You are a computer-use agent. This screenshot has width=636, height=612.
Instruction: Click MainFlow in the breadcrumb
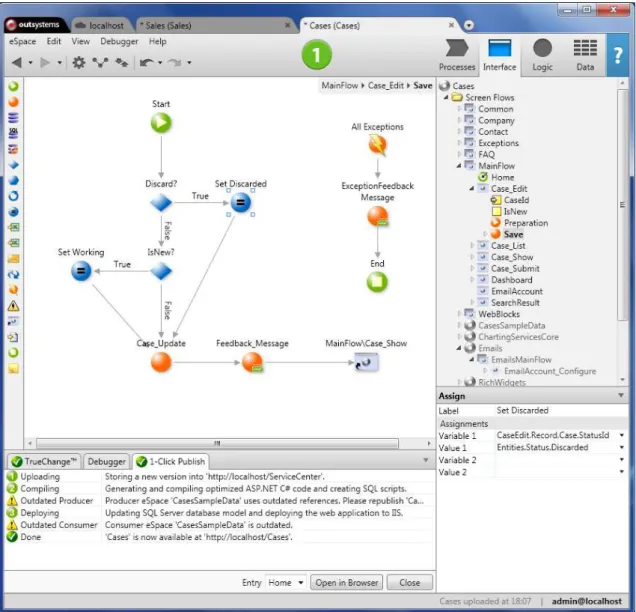click(x=339, y=86)
